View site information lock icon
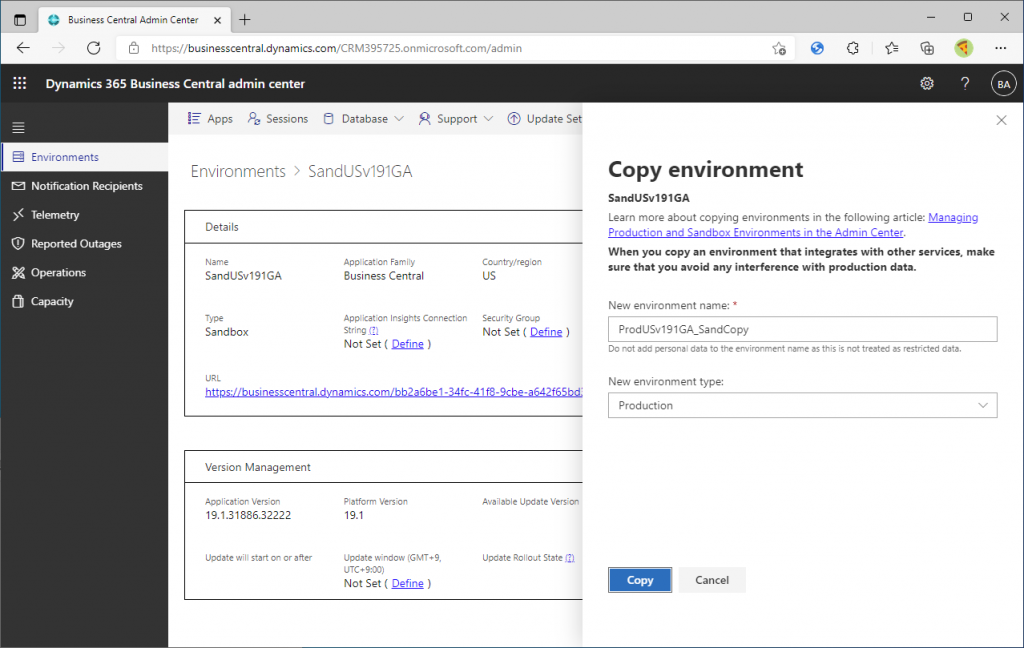 tap(134, 48)
